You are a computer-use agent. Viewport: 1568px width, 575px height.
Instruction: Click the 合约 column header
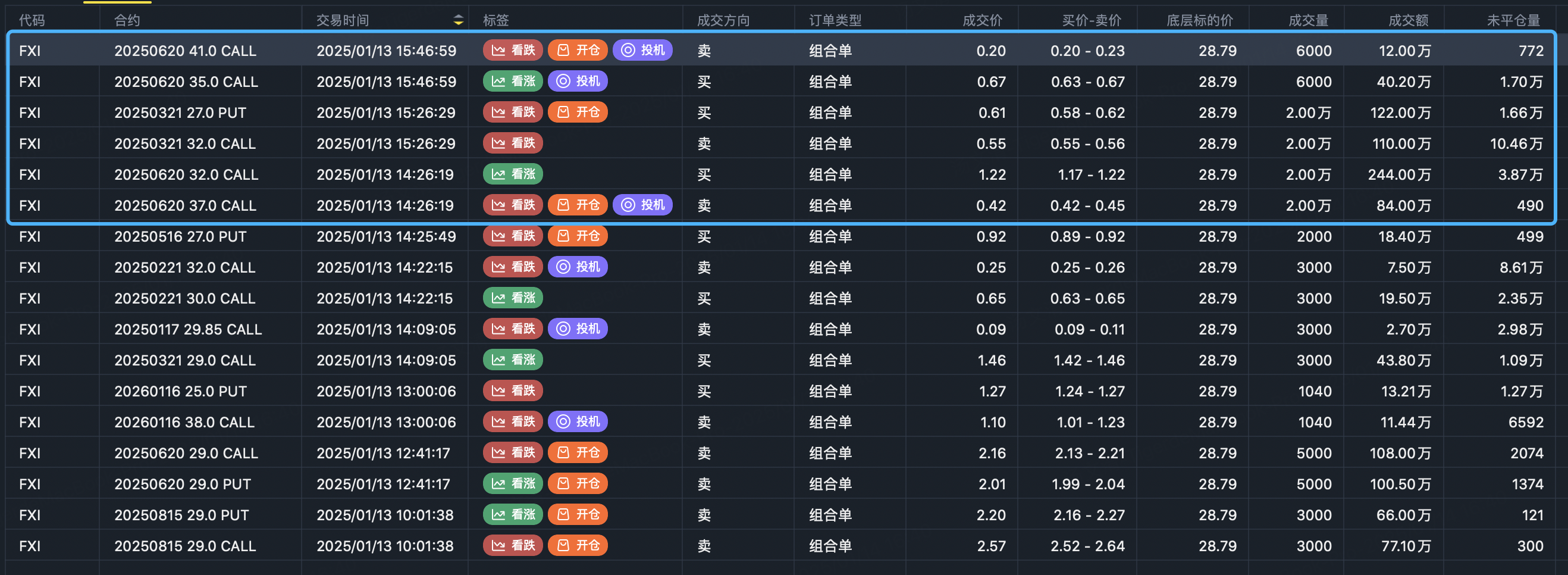[127, 20]
